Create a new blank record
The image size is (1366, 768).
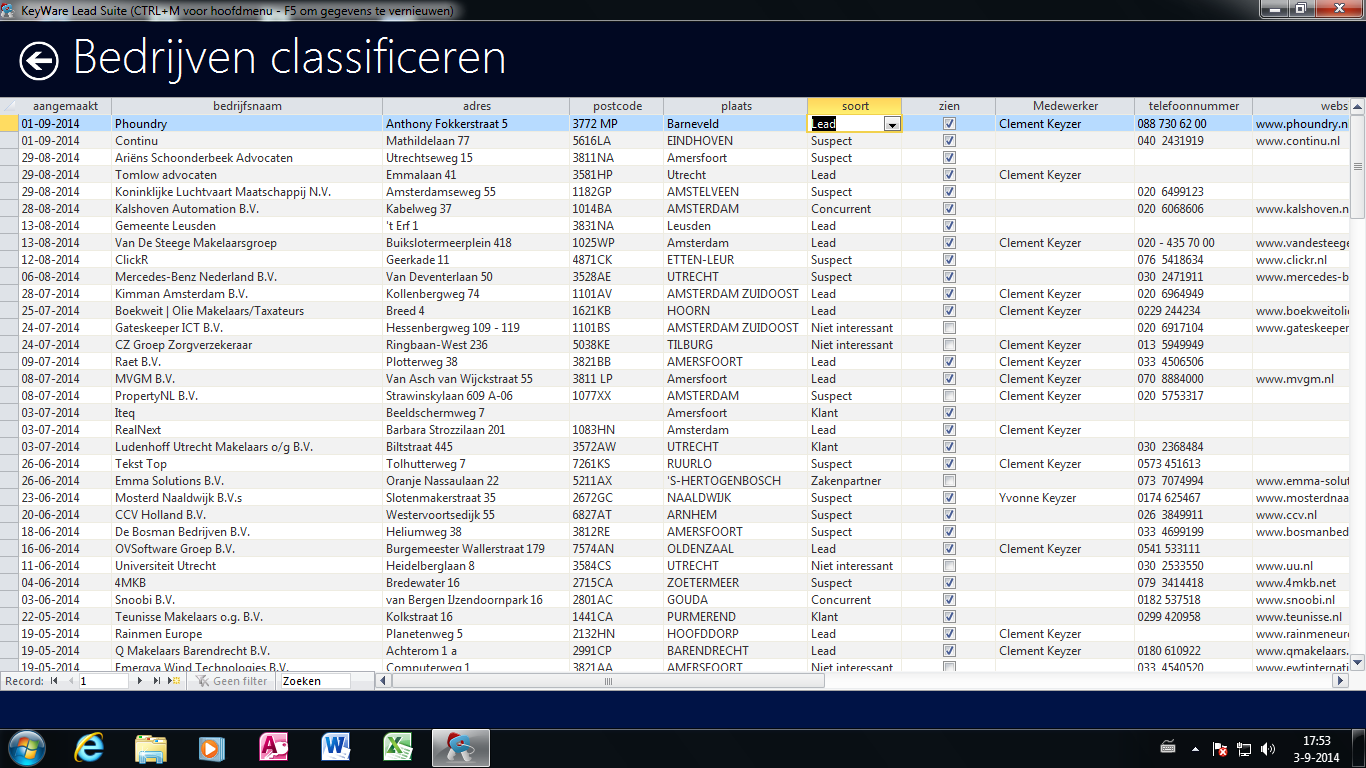[174, 681]
